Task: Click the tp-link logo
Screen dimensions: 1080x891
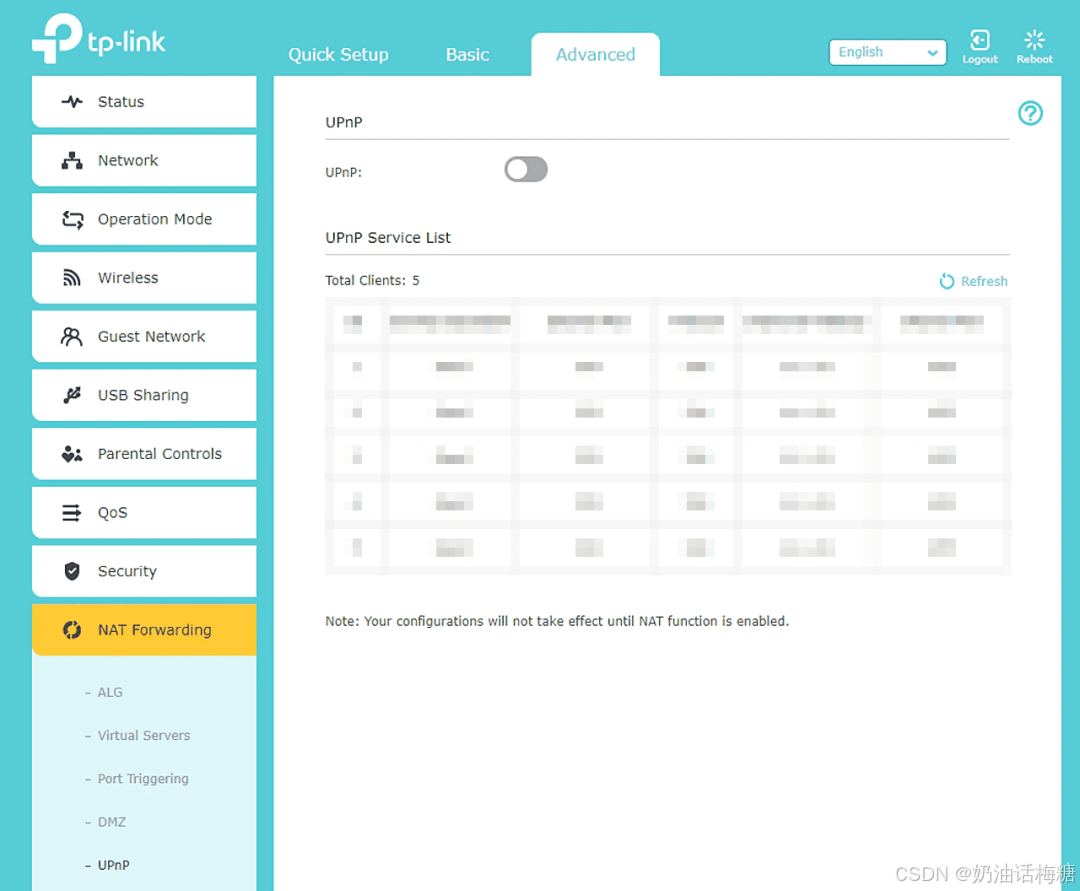Action: (x=98, y=39)
